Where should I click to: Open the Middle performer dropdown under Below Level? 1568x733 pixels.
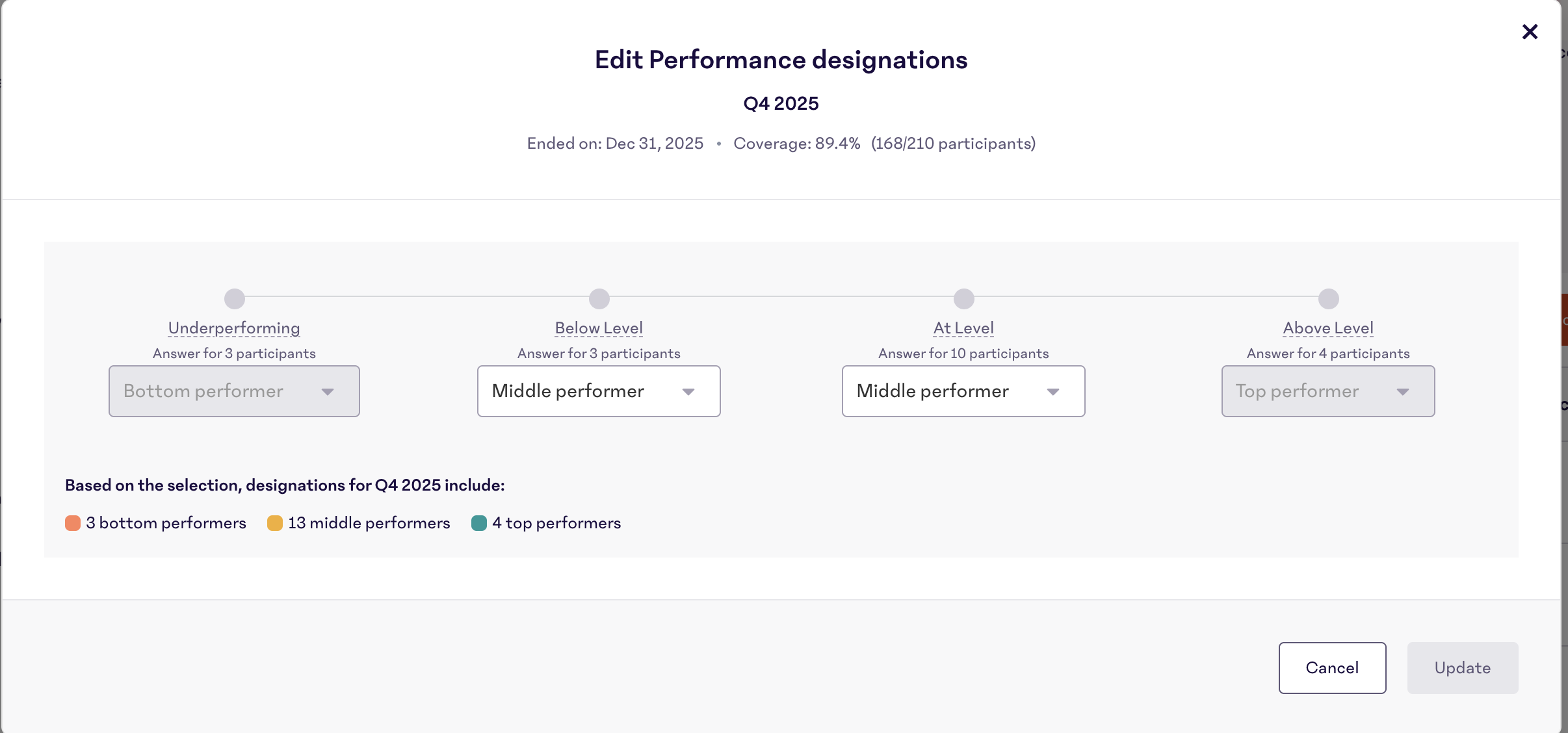[x=598, y=391]
